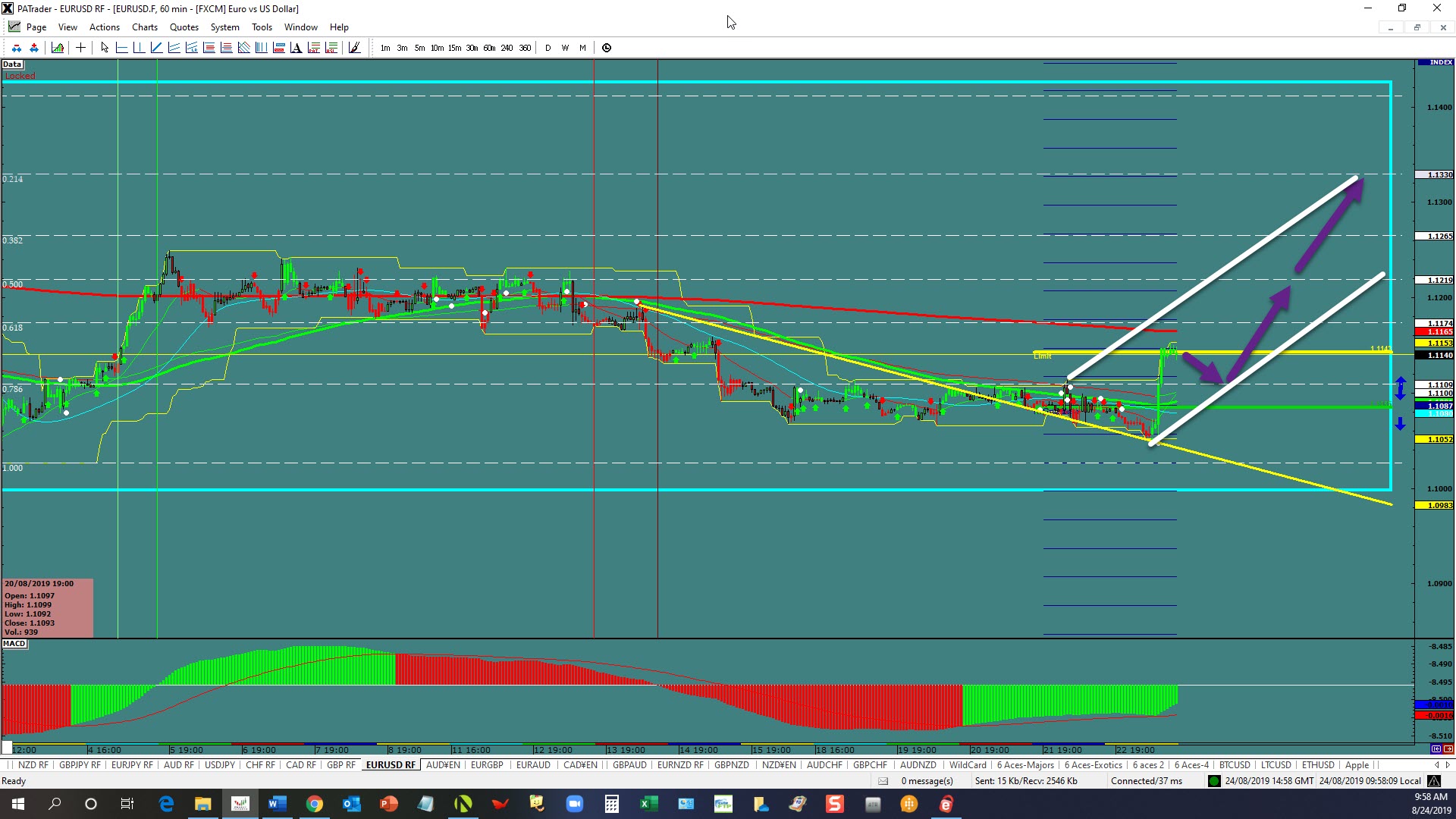This screenshot has width=1456, height=819.
Task: Click the messages envelope icon in status bar
Action: click(x=883, y=781)
